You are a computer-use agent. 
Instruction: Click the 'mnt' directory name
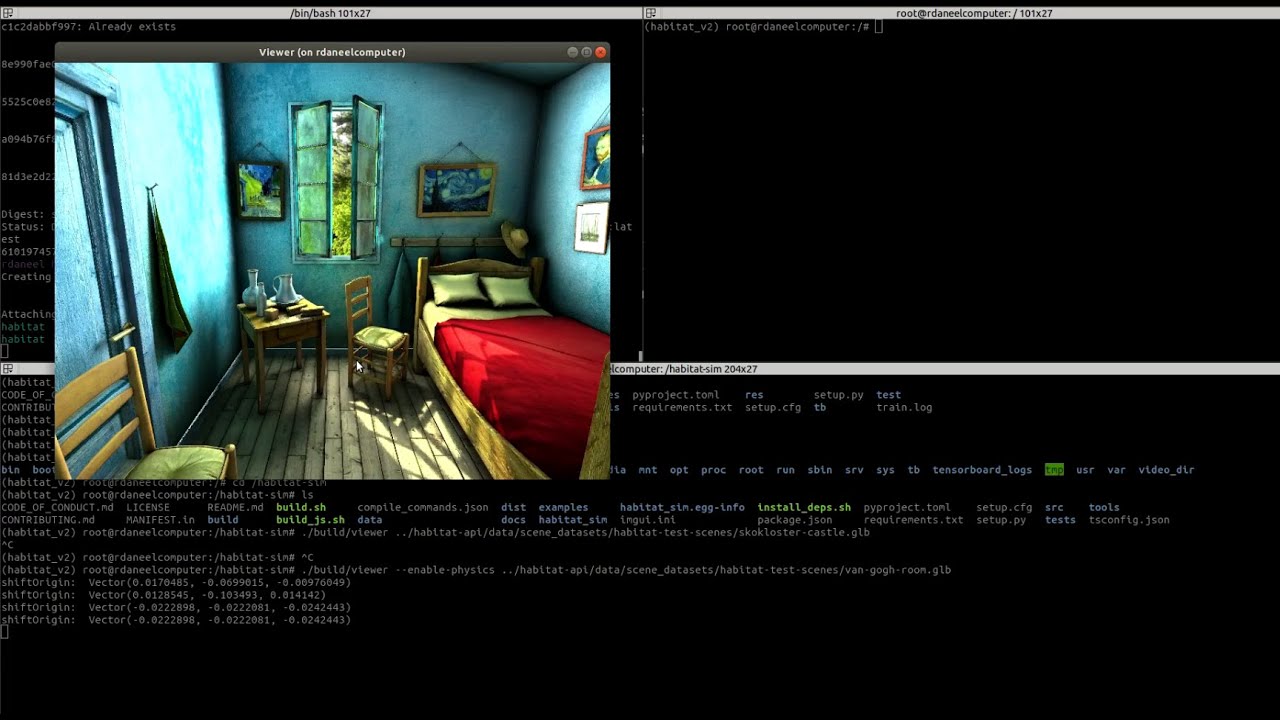pos(648,470)
